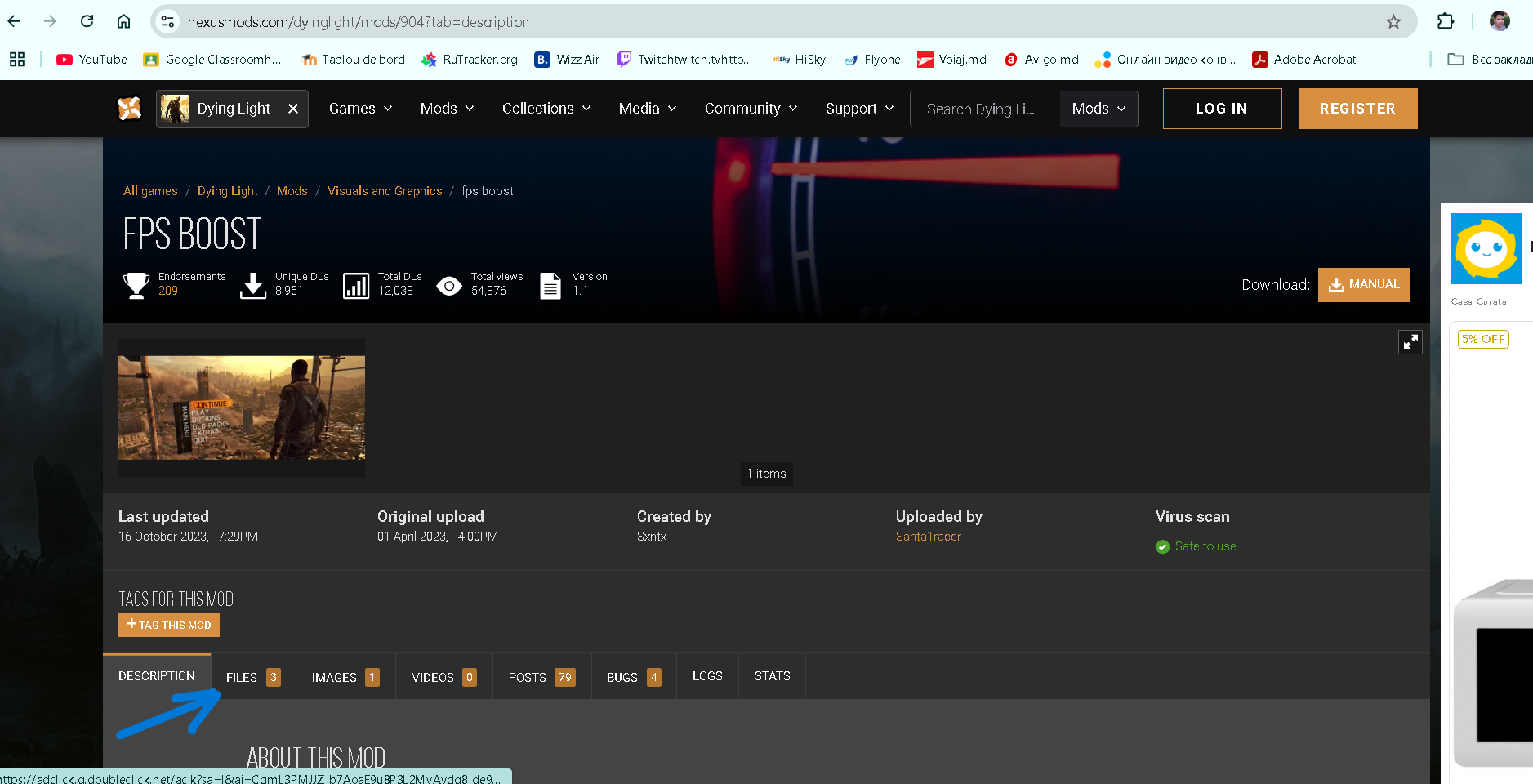View site information icon in address bar
The image size is (1533, 784).
click(167, 21)
